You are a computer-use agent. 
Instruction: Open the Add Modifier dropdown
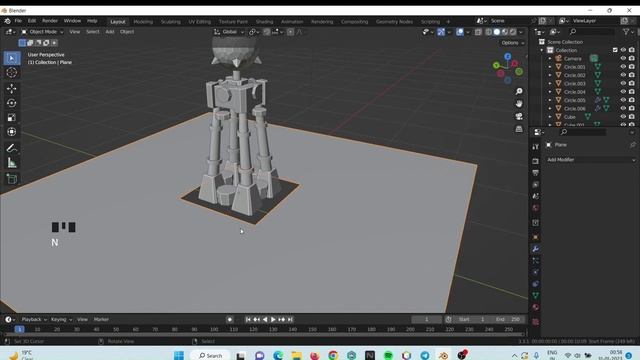tap(590, 160)
